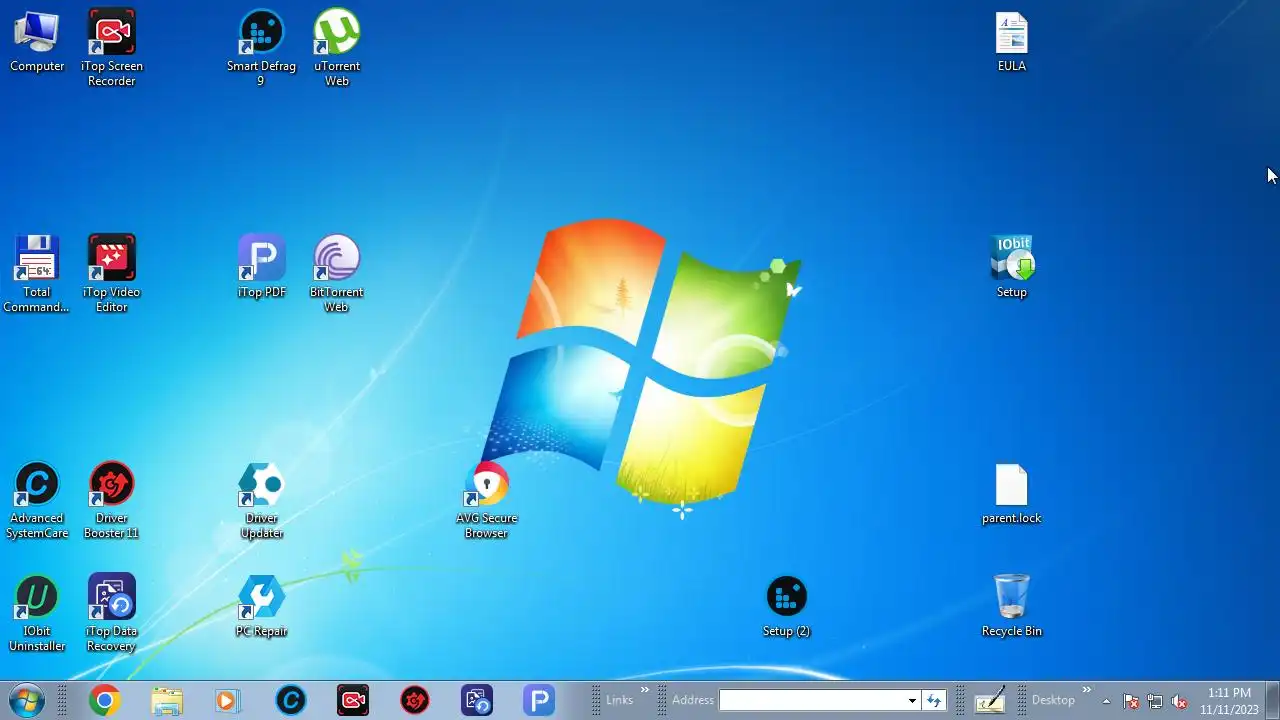Open Windows Explorer from the taskbar
The image size is (1280, 720).
[167, 701]
